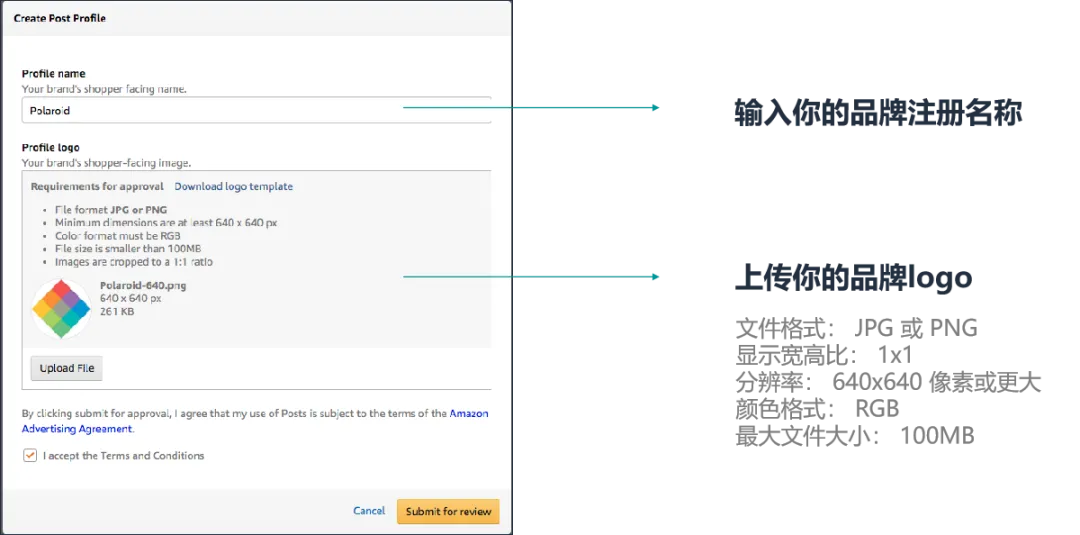
Task: Click the 261 KB file size text
Action: (117, 312)
